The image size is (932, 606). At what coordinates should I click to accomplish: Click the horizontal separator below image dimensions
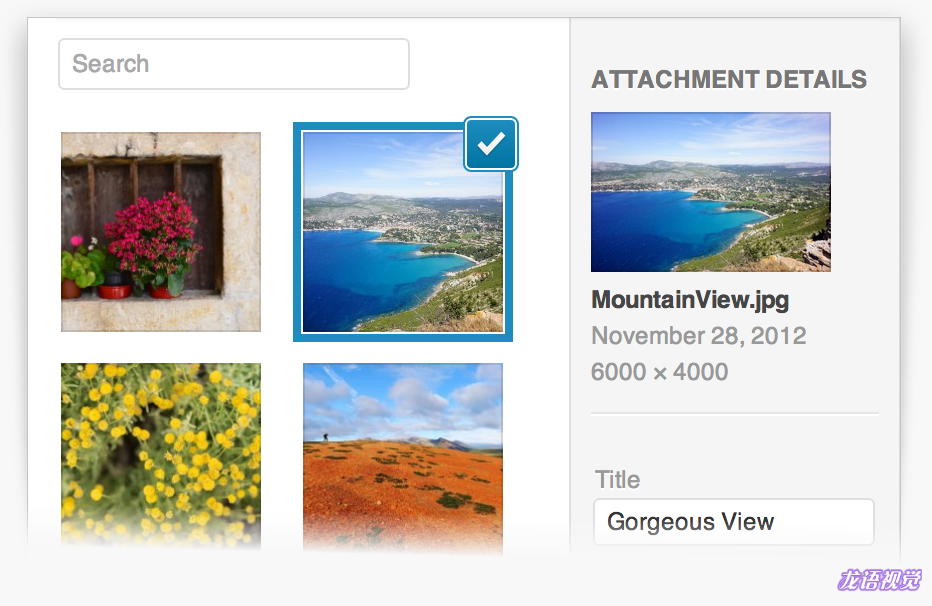(x=735, y=413)
